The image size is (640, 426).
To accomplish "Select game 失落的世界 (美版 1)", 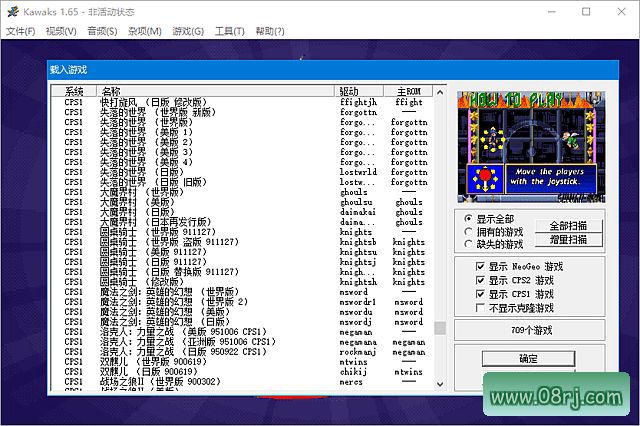I will [x=242, y=132].
